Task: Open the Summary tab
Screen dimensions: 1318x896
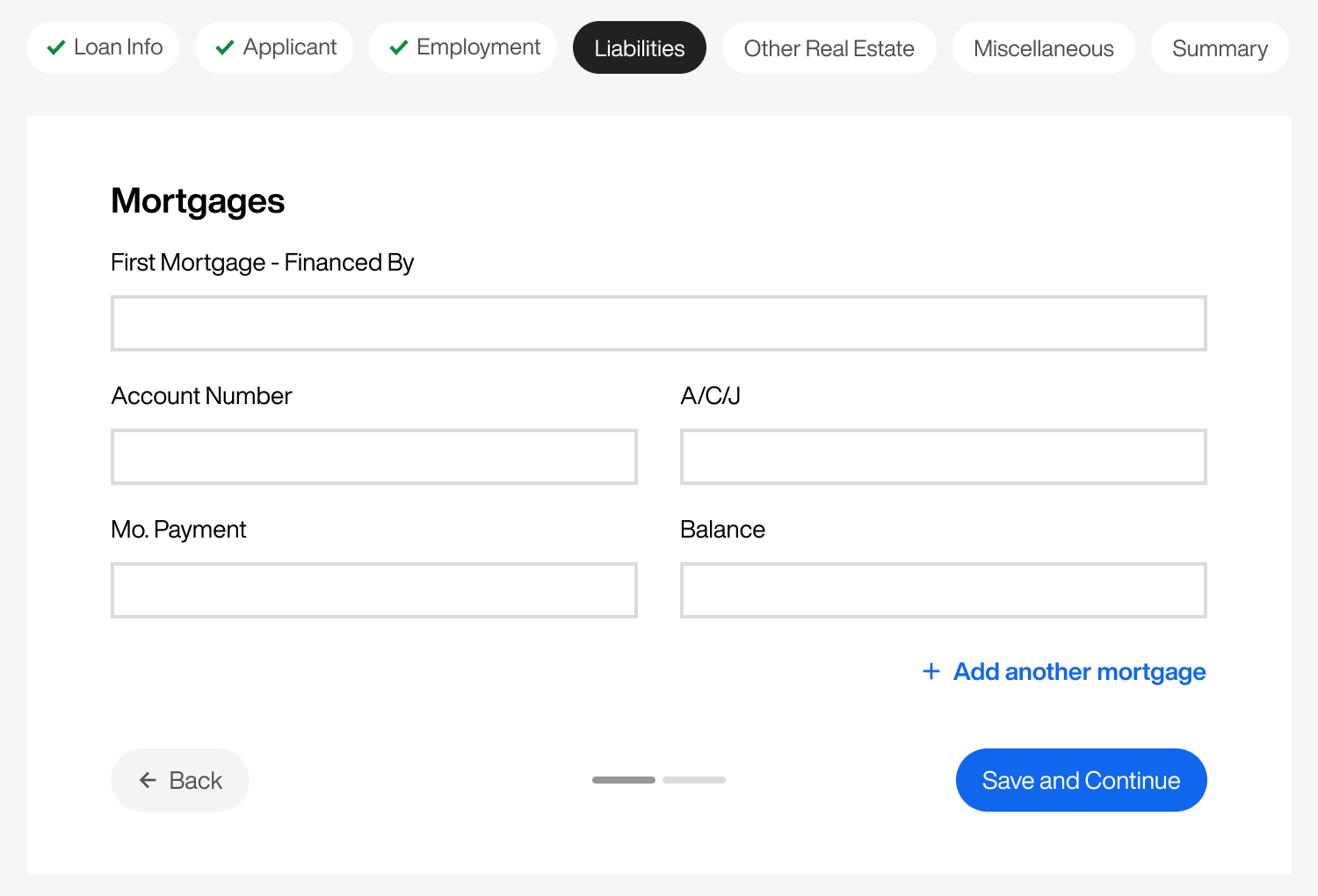Action: coord(1220,48)
